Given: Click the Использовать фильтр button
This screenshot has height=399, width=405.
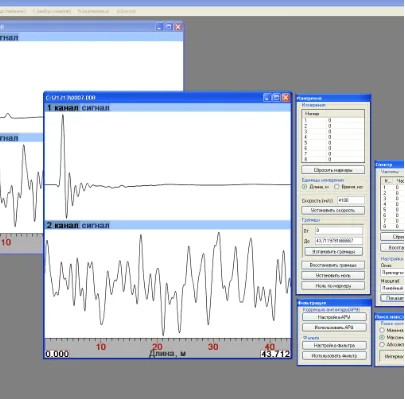Looking at the screenshot, I should 334,356.
